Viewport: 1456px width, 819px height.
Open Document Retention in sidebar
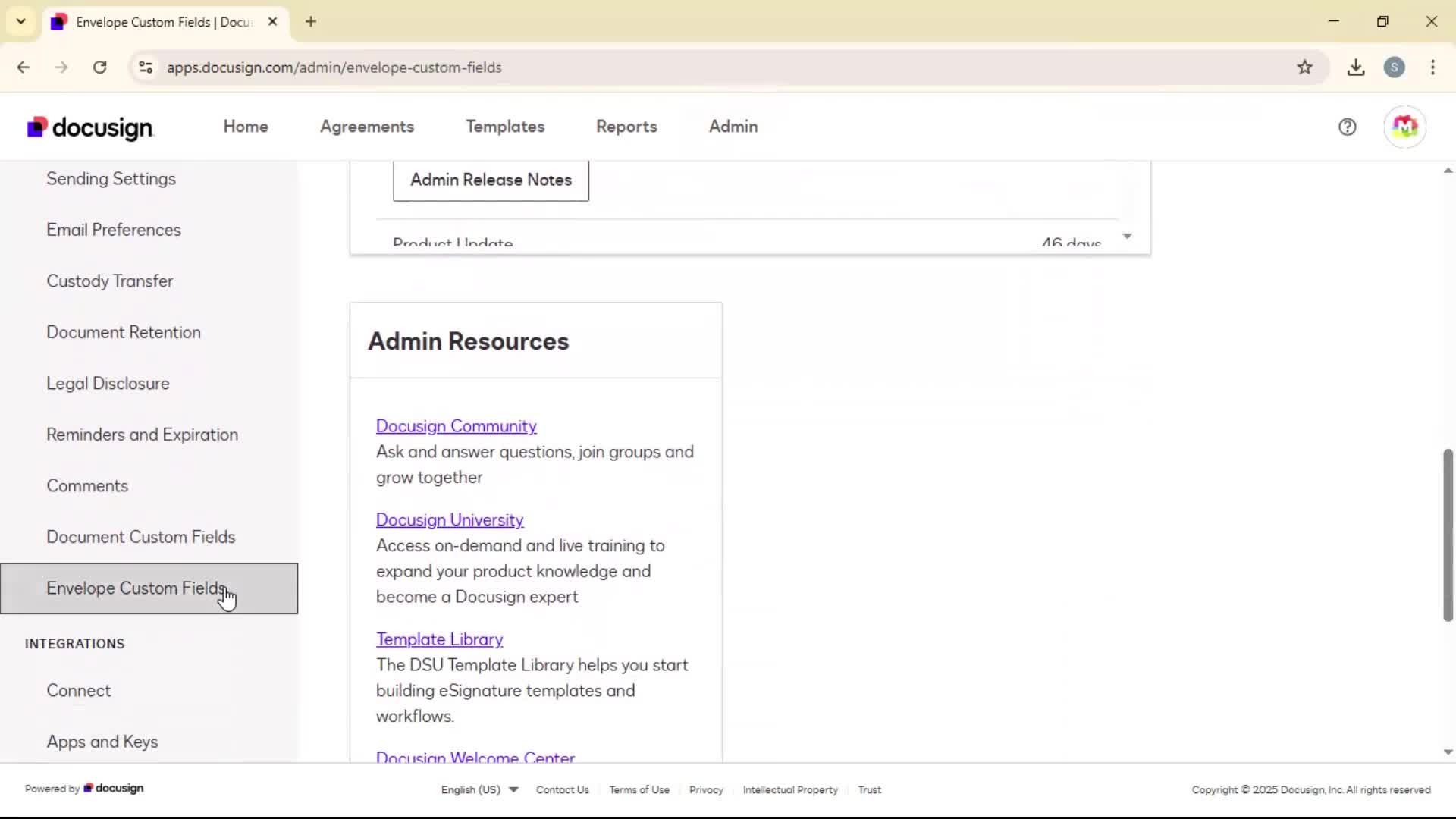point(124,332)
